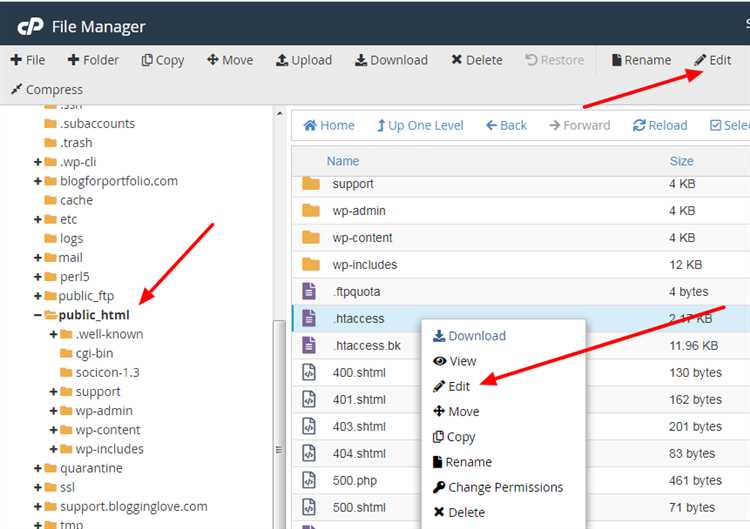
Task: Click the Compress toolbar button
Action: point(47,89)
